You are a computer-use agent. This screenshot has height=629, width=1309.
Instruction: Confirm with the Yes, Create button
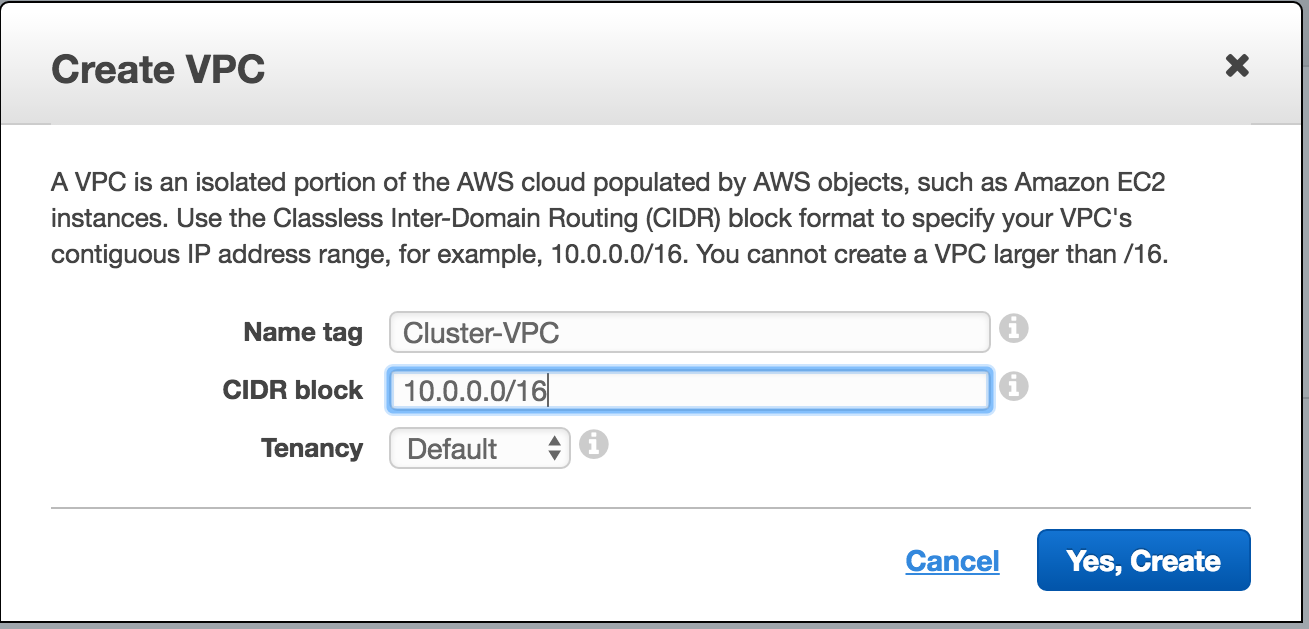click(1144, 560)
